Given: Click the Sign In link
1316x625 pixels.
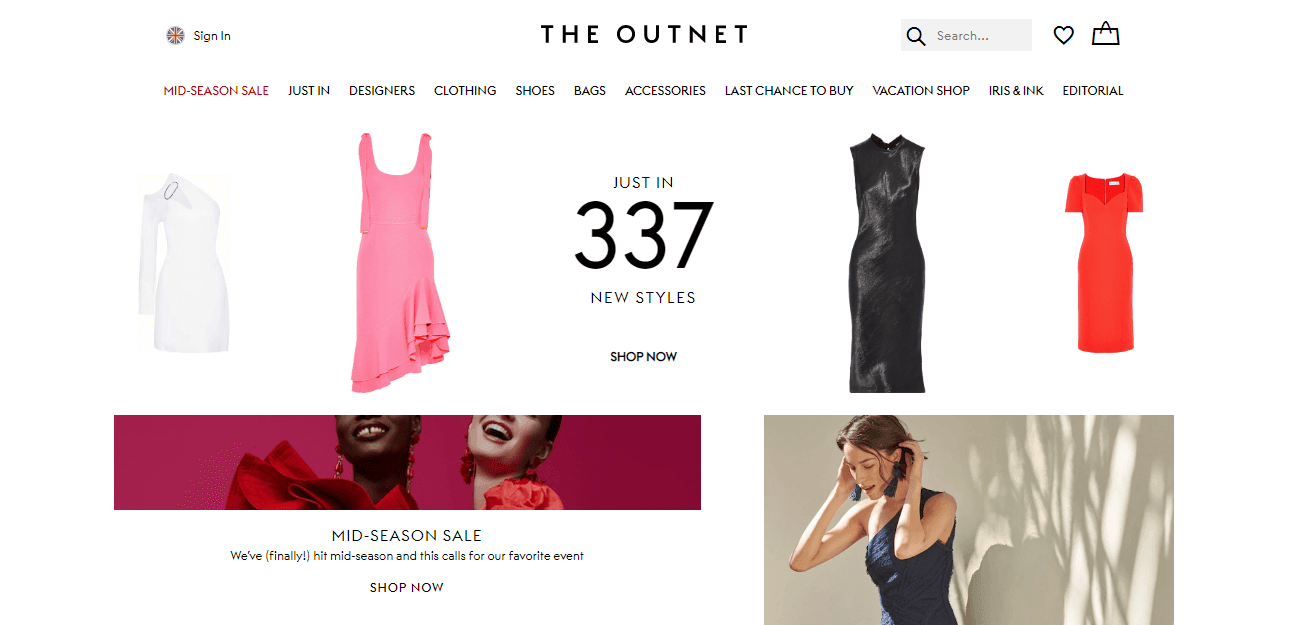Looking at the screenshot, I should tap(212, 36).
